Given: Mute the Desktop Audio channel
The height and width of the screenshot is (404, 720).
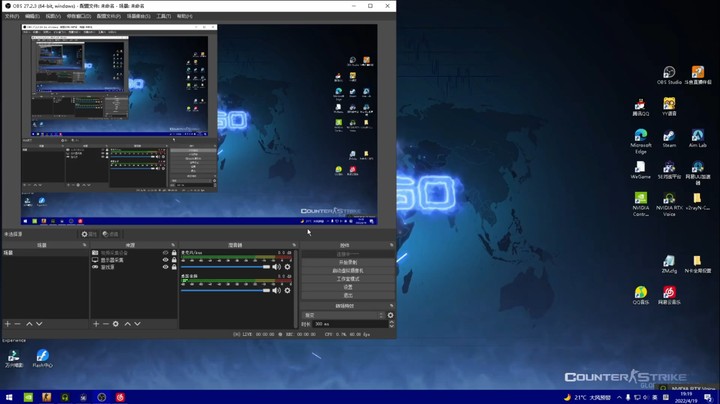Looking at the screenshot, I should (x=276, y=290).
